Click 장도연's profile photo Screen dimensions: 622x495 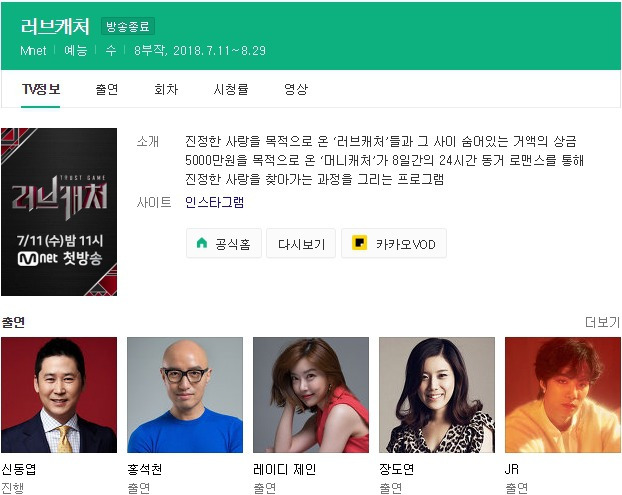[437, 395]
